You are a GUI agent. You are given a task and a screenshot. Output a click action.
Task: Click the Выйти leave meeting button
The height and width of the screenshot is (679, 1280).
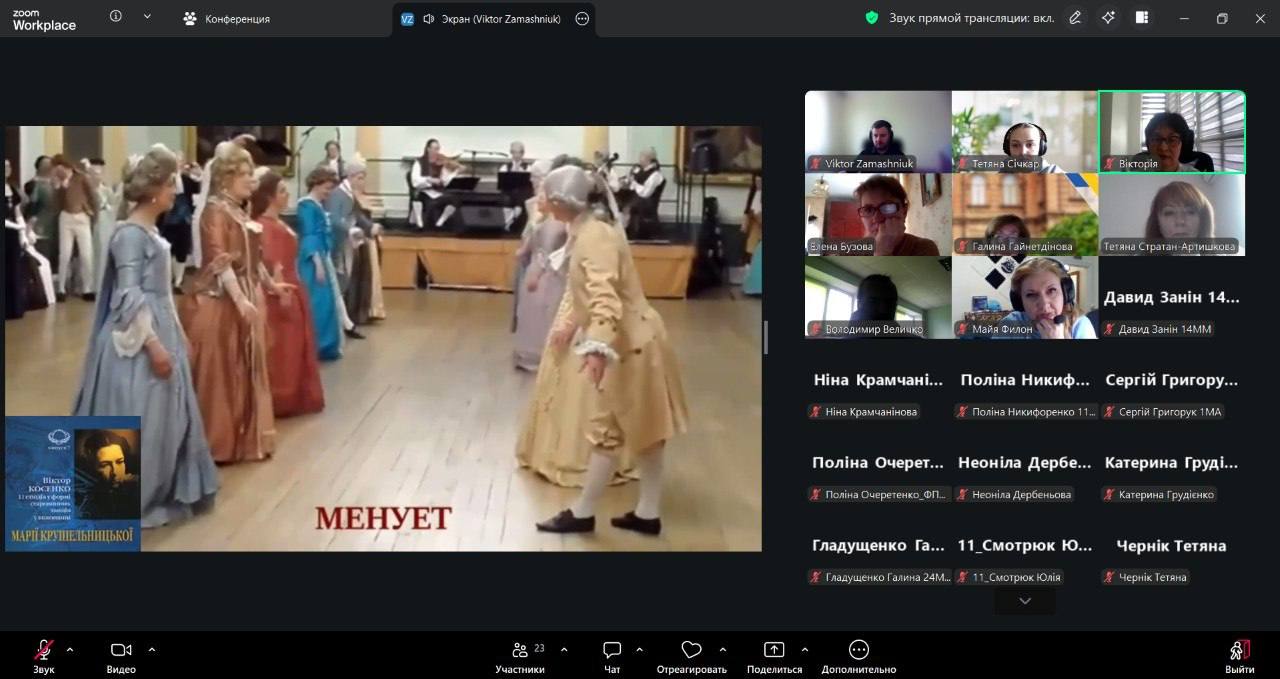point(1239,651)
